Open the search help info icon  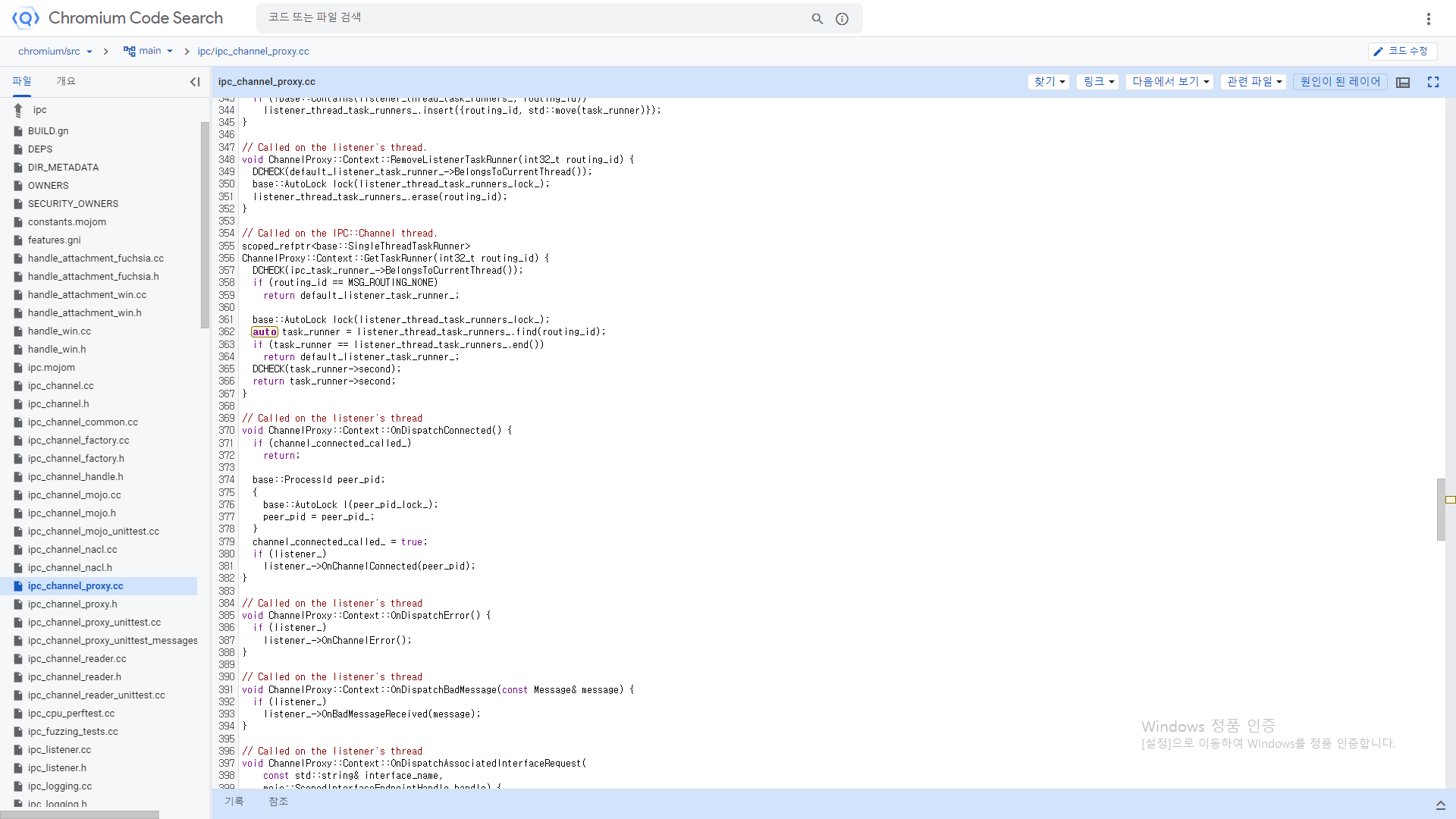[842, 18]
